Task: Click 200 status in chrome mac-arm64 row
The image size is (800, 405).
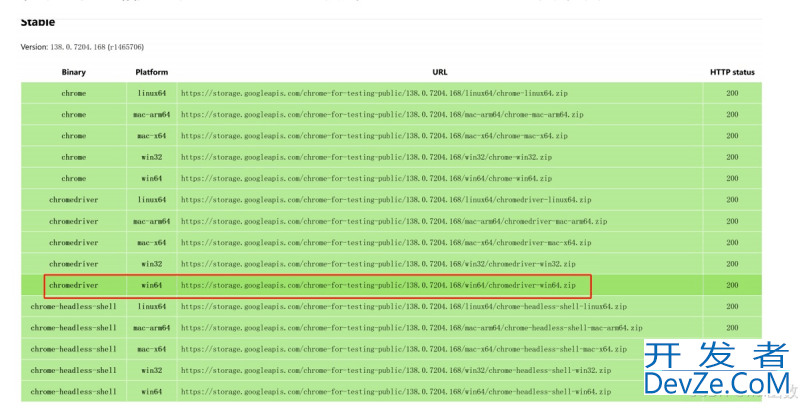Action: [x=732, y=115]
